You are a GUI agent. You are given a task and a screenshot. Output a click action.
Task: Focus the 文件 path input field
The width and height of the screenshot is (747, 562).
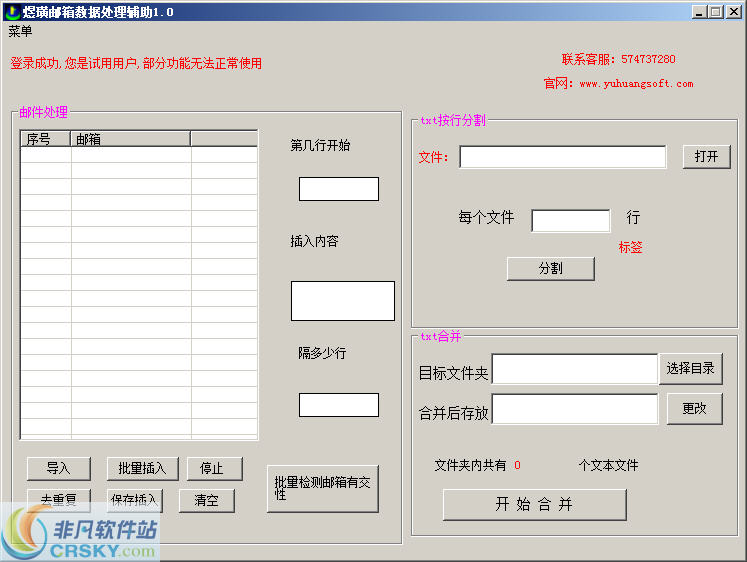tap(563, 157)
